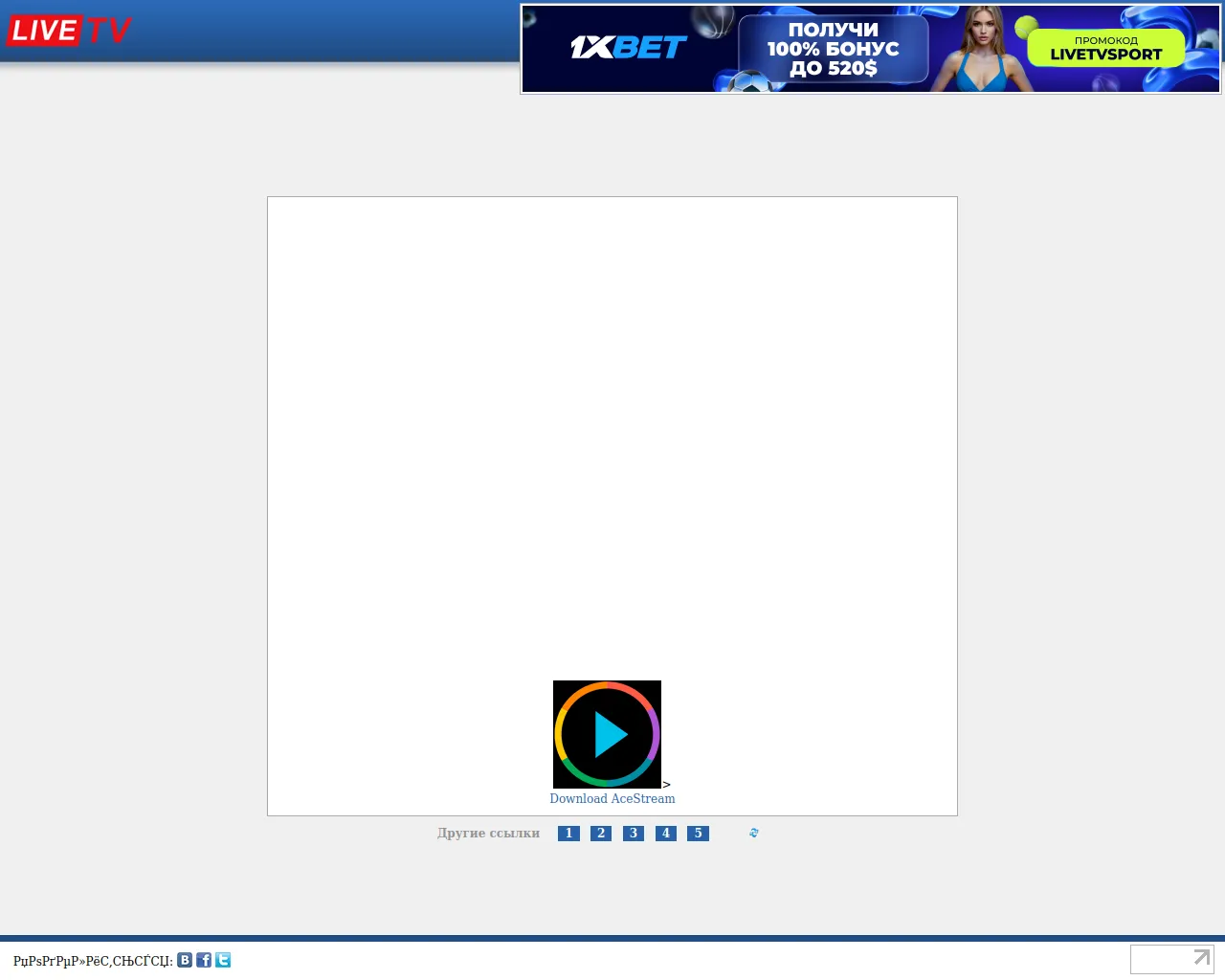Click the LiveTV logo

point(69,31)
